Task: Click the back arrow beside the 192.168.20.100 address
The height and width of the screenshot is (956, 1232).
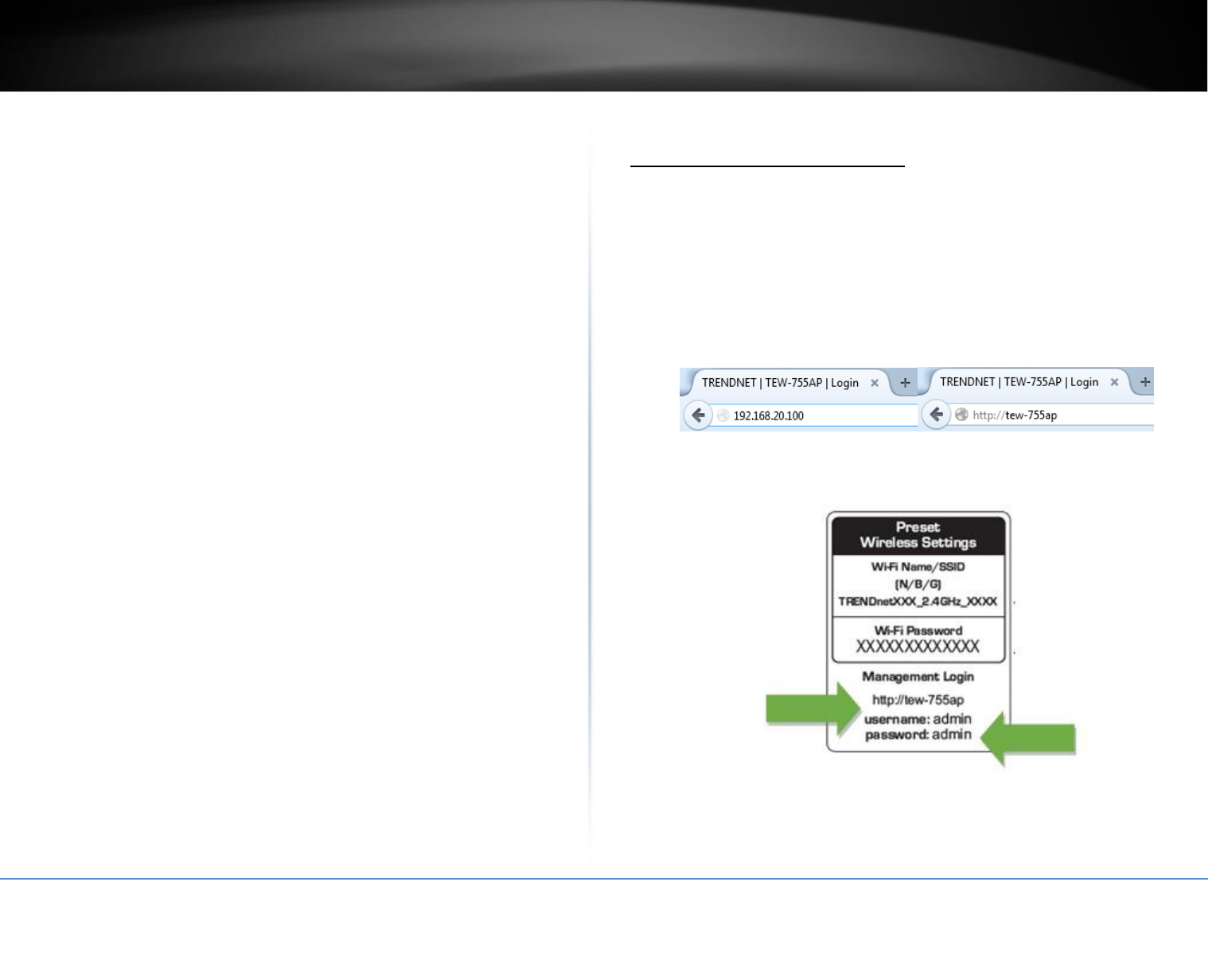Action: [698, 416]
